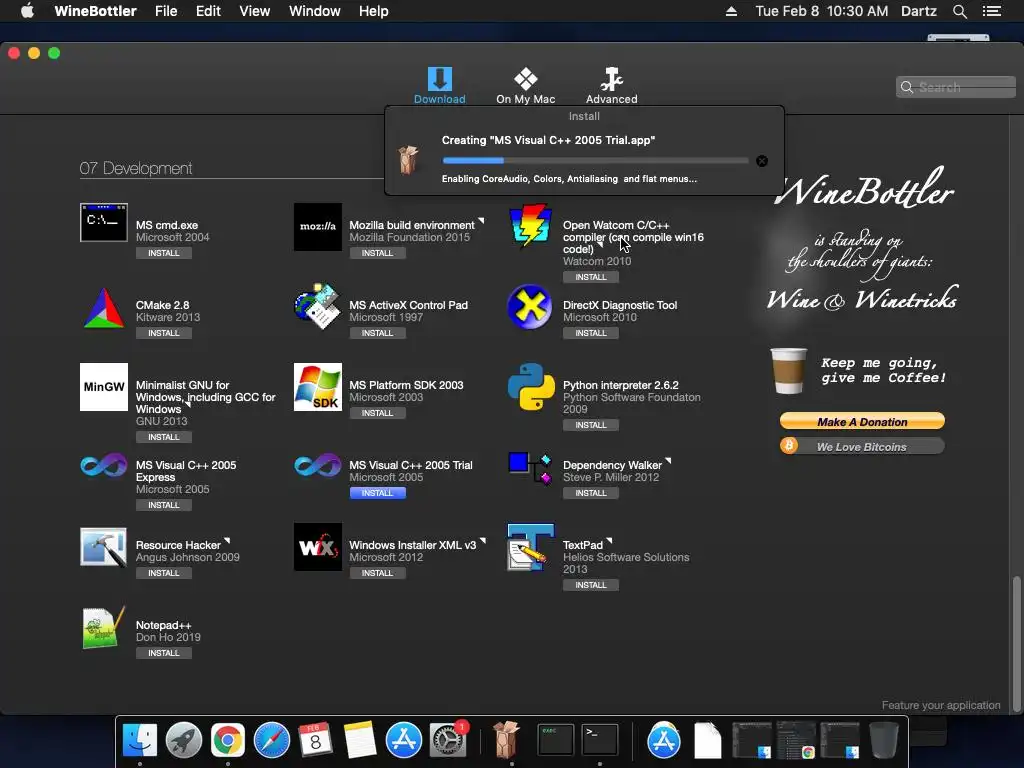Image resolution: width=1024 pixels, height=768 pixels.
Task: Expand Windows Installer XML v3 description triangle
Action: pyautogui.click(x=483, y=541)
